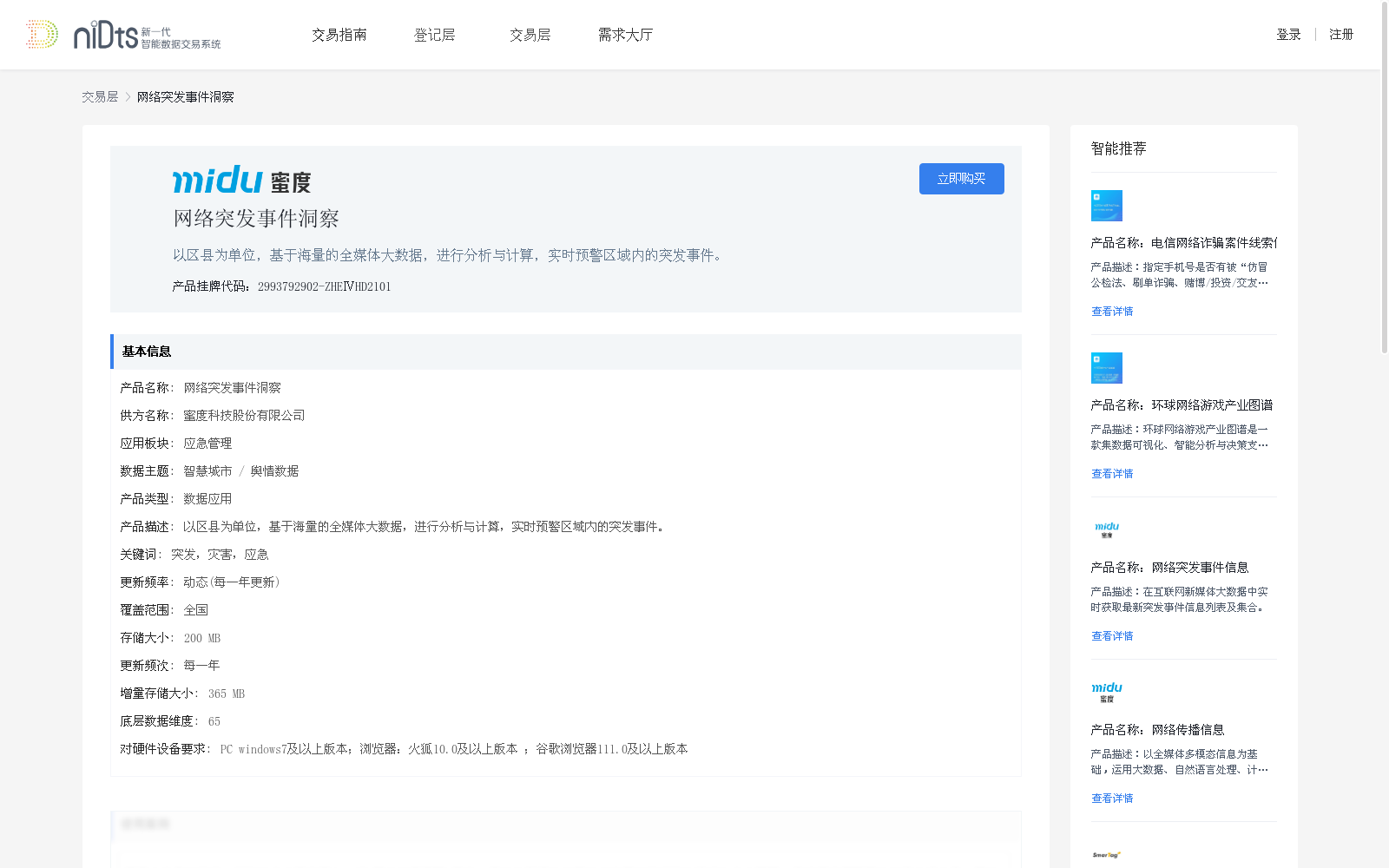Go to 交易层 breadcrumb link
The width and height of the screenshot is (1389, 868).
[100, 97]
